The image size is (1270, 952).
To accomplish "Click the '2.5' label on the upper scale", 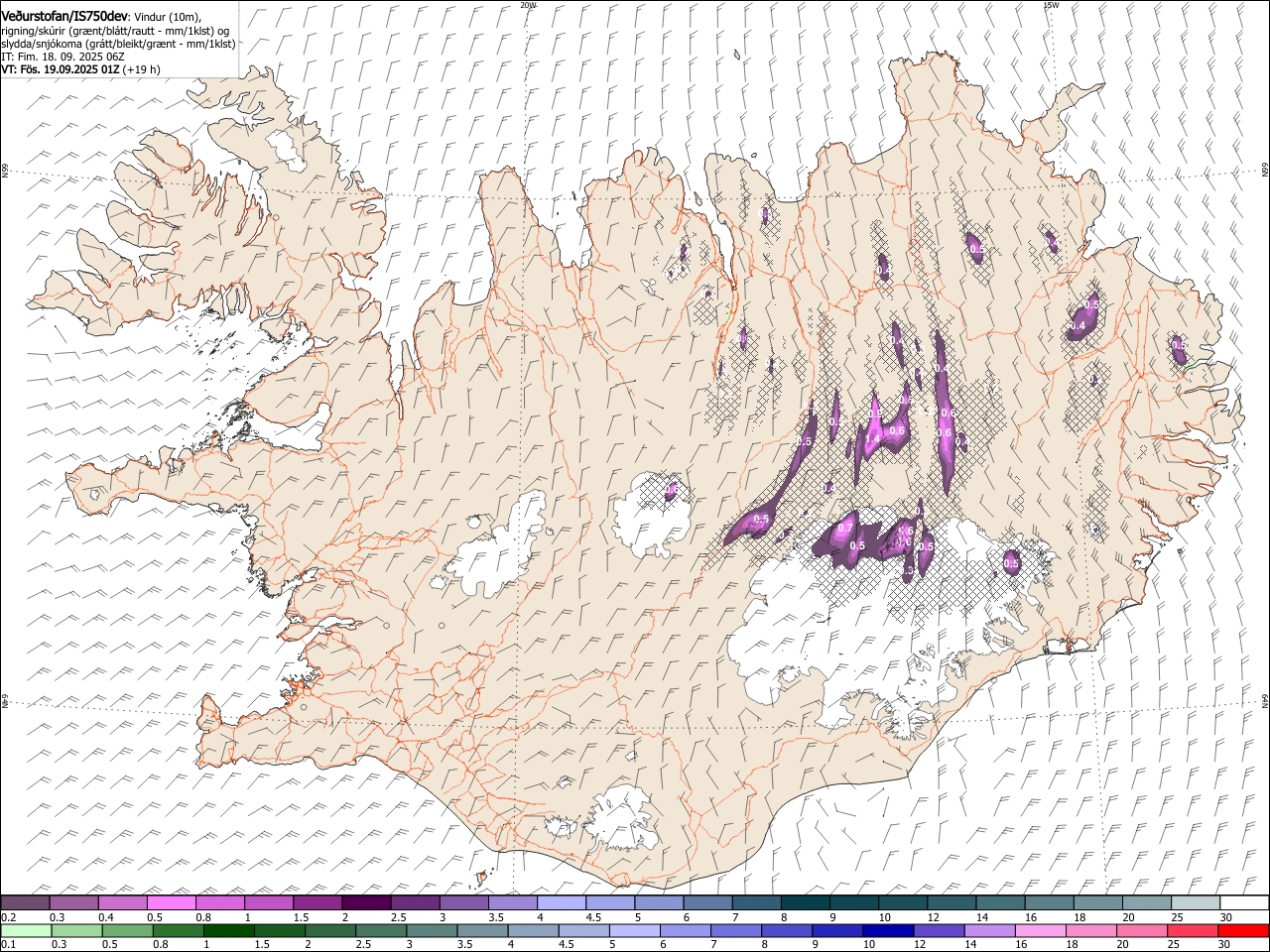I will pos(398,917).
